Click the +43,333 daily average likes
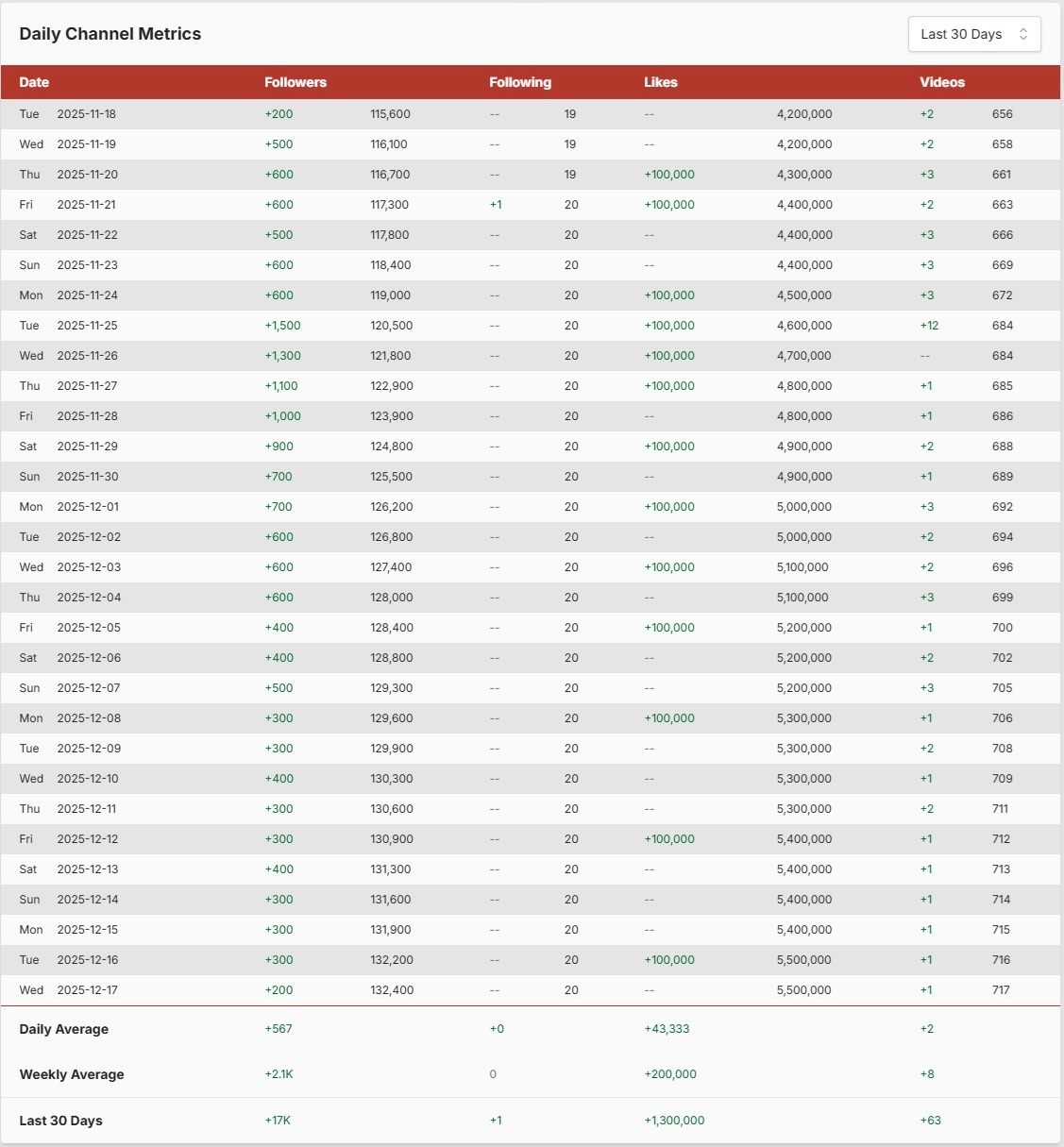The width and height of the screenshot is (1064, 1147). tap(667, 1029)
